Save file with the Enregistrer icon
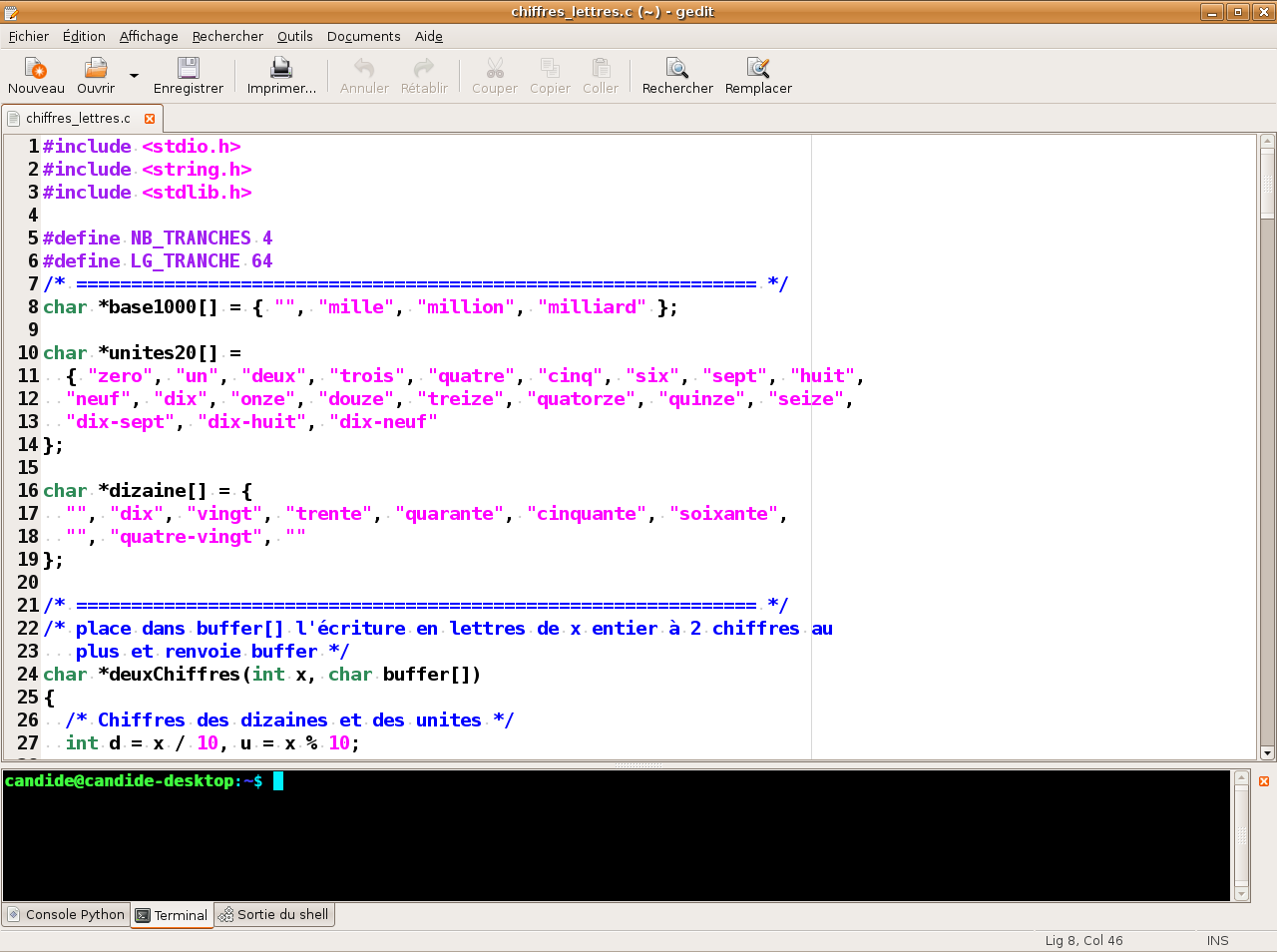Image resolution: width=1277 pixels, height=952 pixels. 188,68
